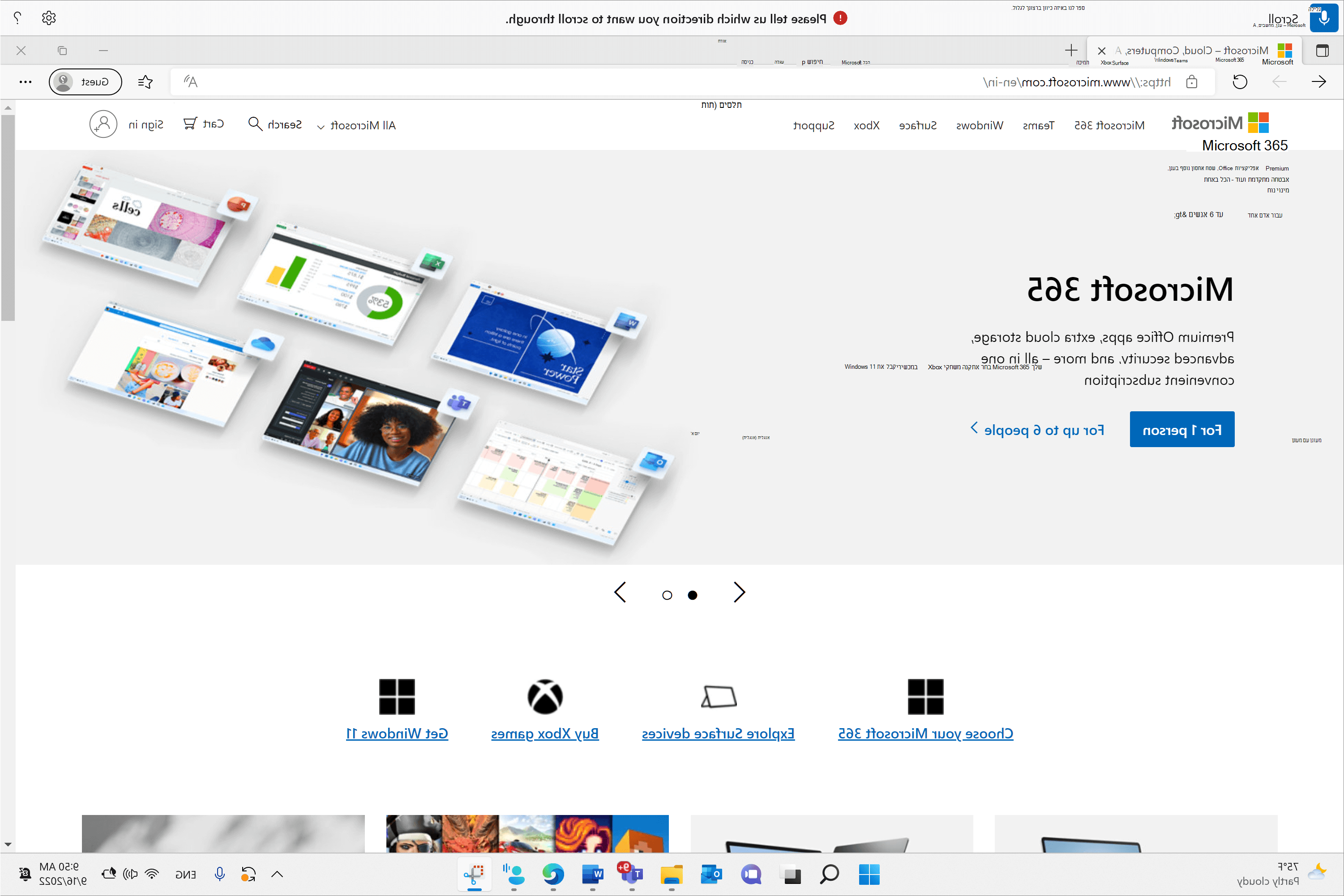1344x896 pixels.
Task: Open the game collage thumbnail card
Action: (527, 834)
